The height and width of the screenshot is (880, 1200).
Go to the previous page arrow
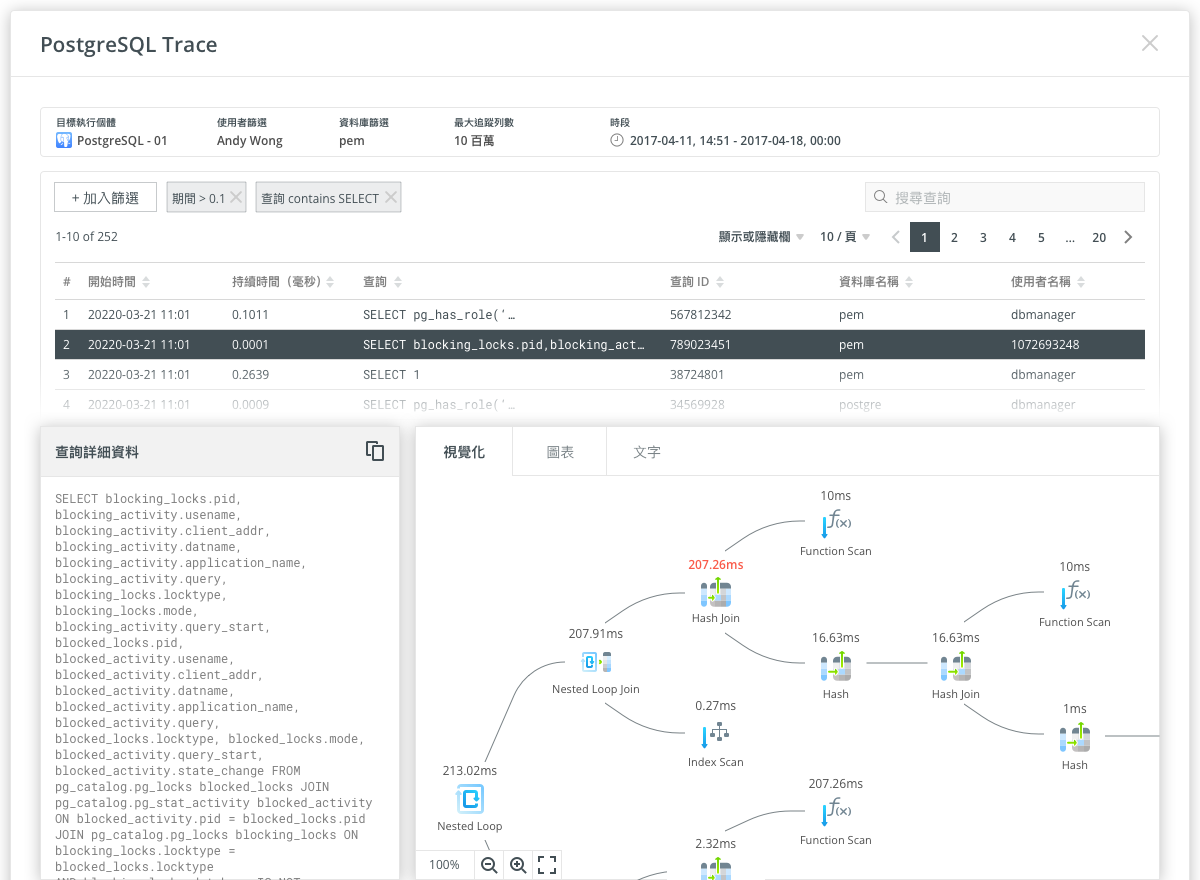896,237
